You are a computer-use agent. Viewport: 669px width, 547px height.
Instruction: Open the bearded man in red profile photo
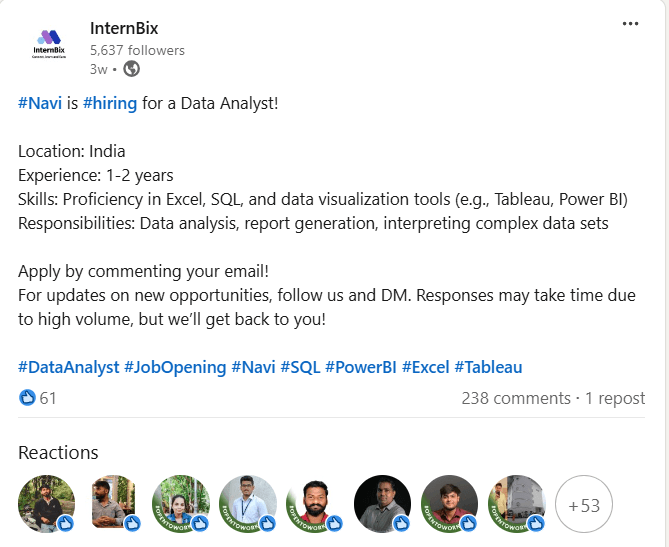click(315, 504)
